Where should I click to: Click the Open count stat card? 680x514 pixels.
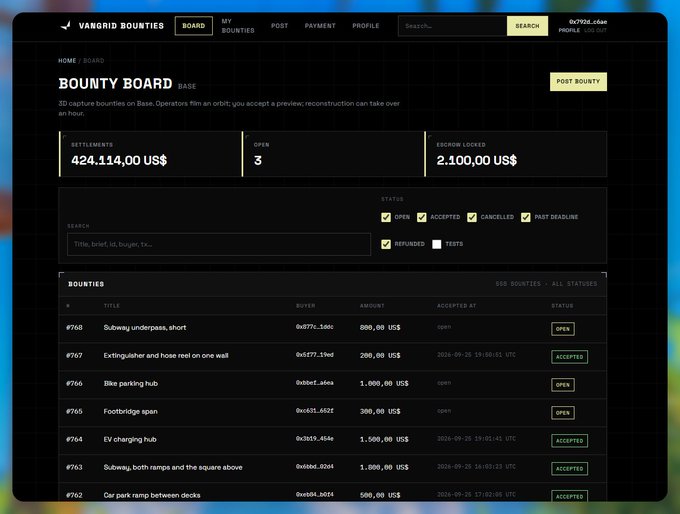click(x=333, y=154)
